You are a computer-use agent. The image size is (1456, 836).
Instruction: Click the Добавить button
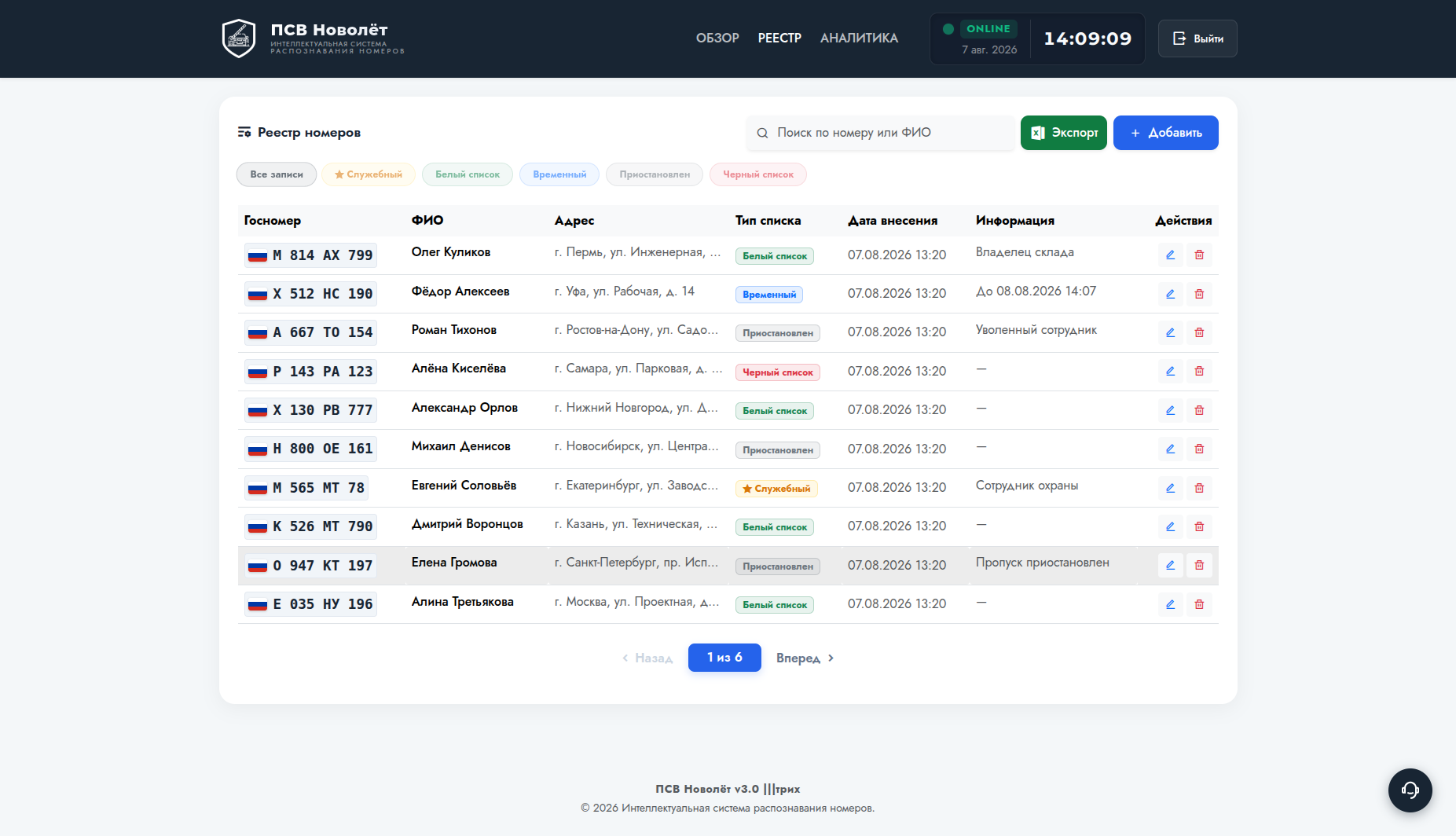pyautogui.click(x=1166, y=133)
